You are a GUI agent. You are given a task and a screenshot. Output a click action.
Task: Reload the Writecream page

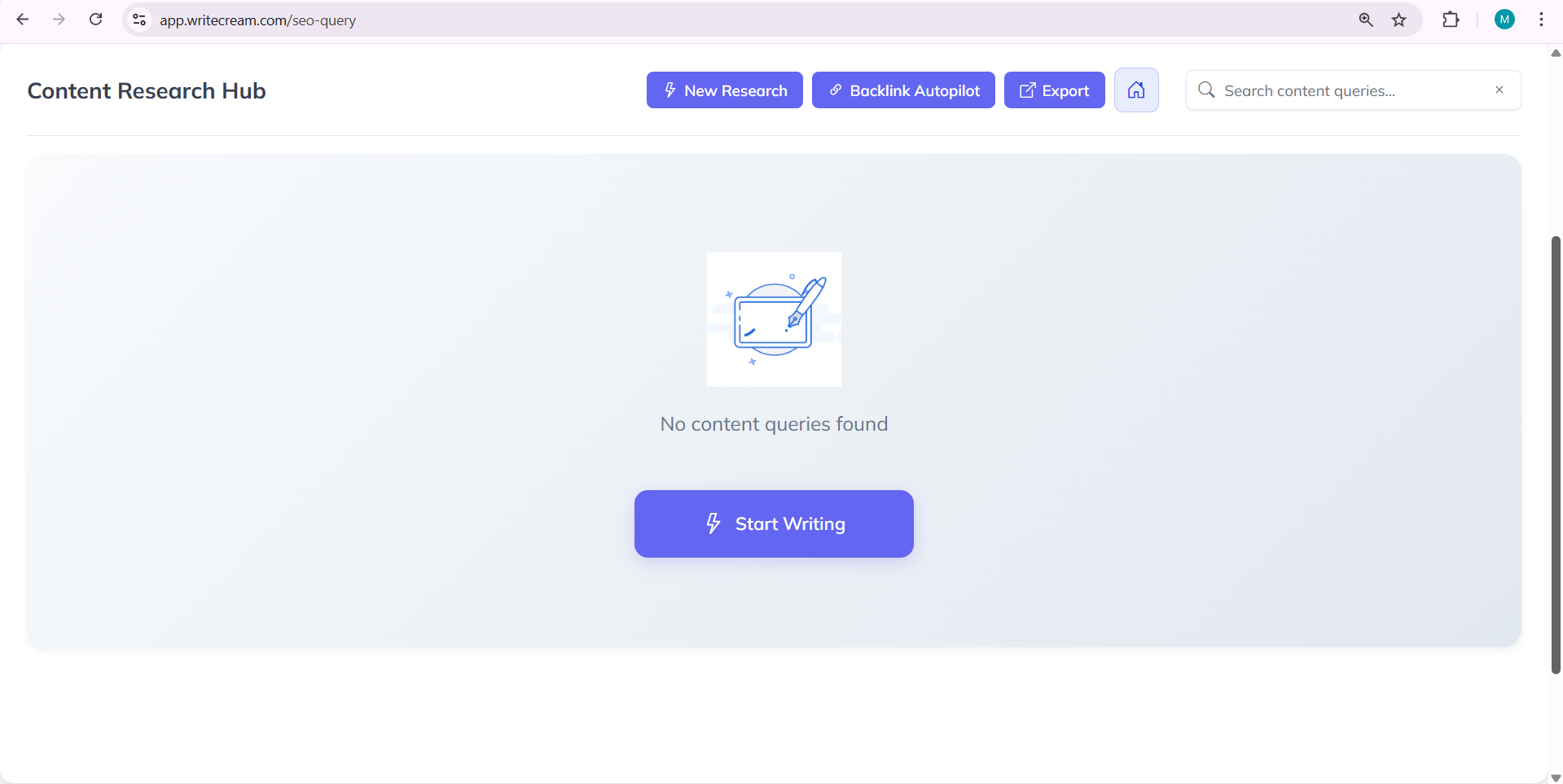(95, 20)
